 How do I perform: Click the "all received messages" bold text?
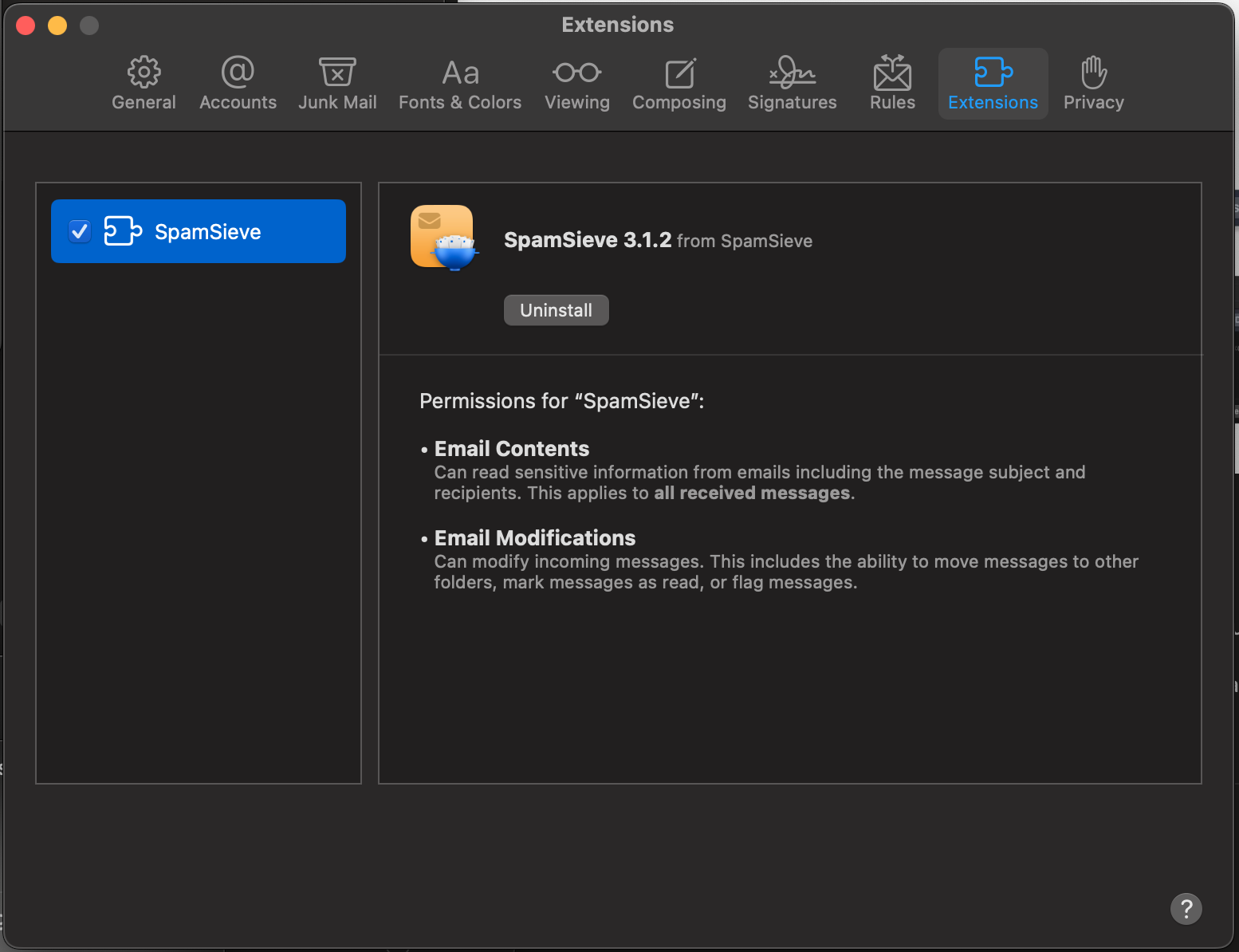click(x=753, y=493)
